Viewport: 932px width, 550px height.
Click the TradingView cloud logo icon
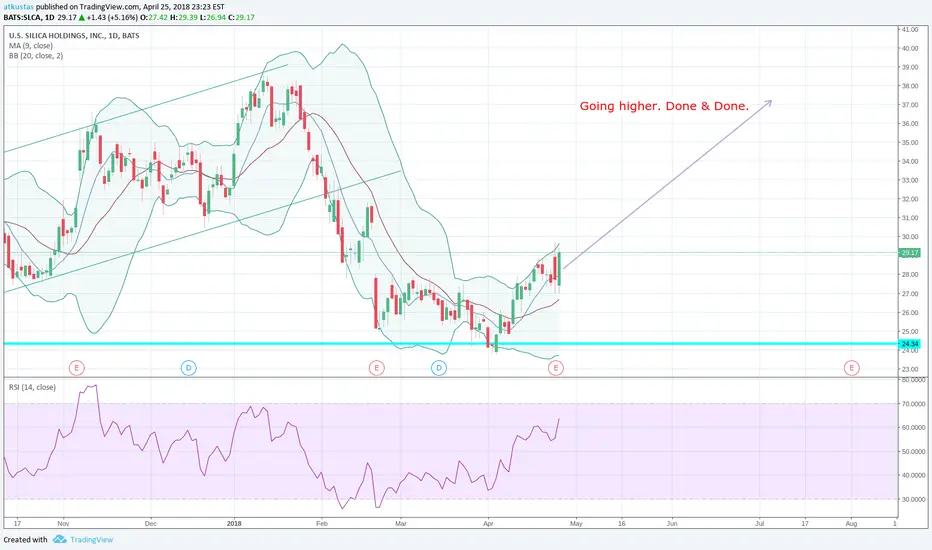click(59, 539)
